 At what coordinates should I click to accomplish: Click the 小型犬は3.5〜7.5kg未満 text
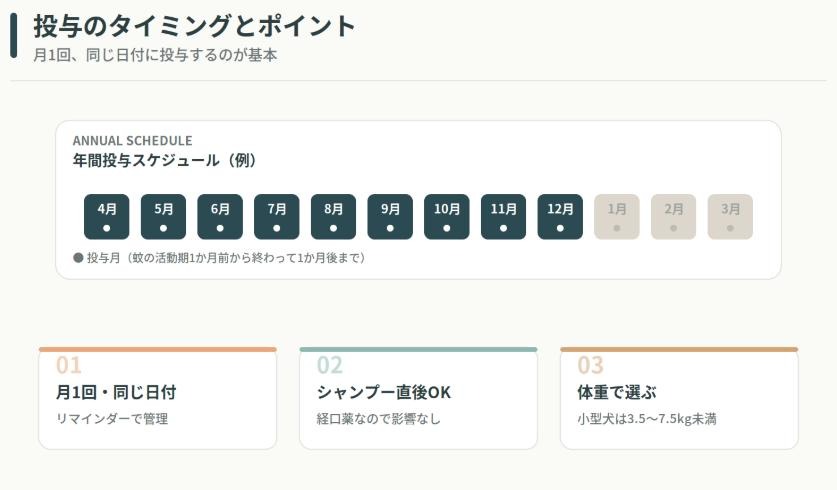(647, 419)
